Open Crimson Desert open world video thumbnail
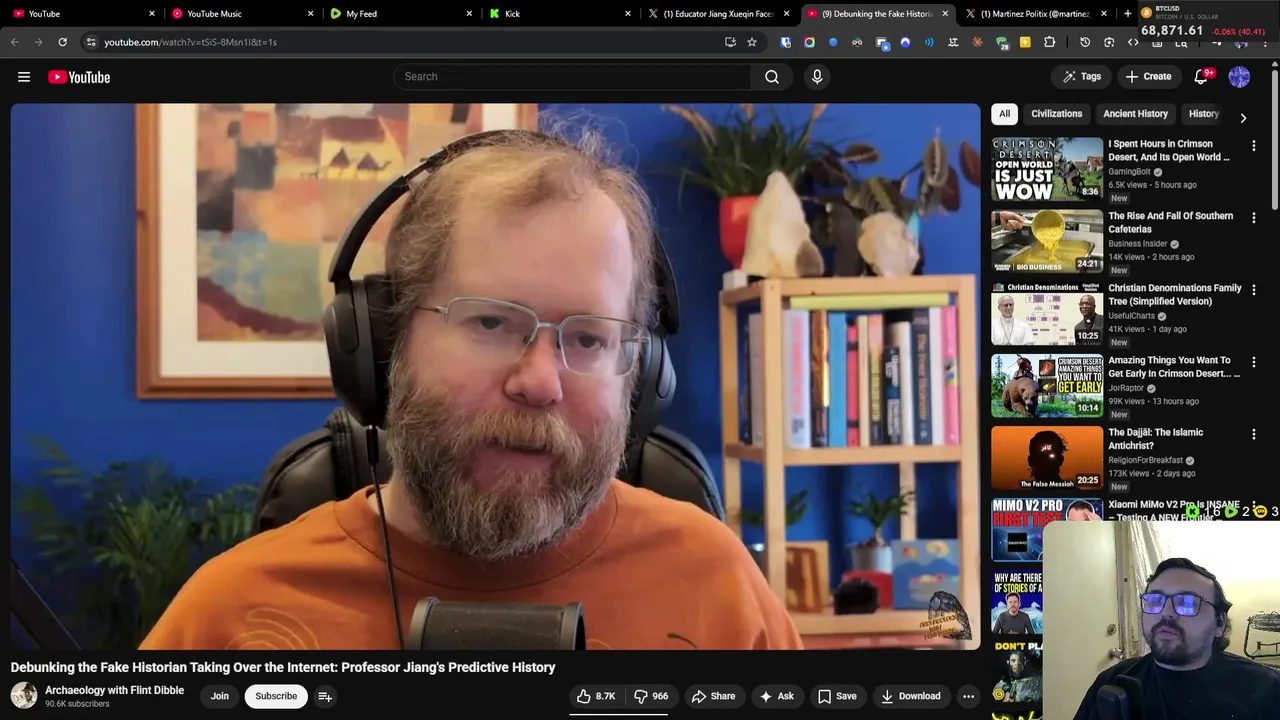Image resolution: width=1280 pixels, height=720 pixels. click(1047, 169)
